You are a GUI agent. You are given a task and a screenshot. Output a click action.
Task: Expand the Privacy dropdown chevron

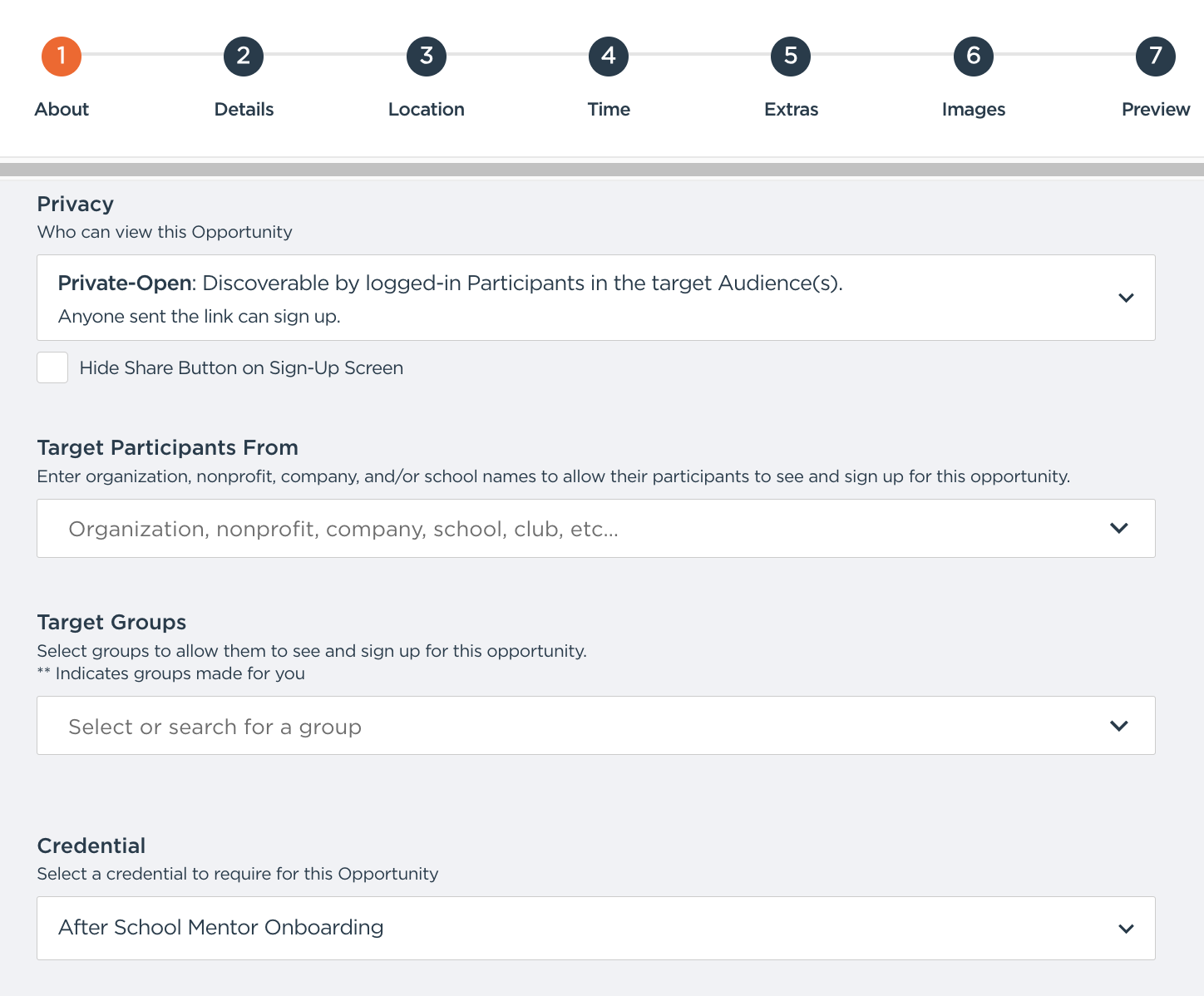pos(1126,298)
